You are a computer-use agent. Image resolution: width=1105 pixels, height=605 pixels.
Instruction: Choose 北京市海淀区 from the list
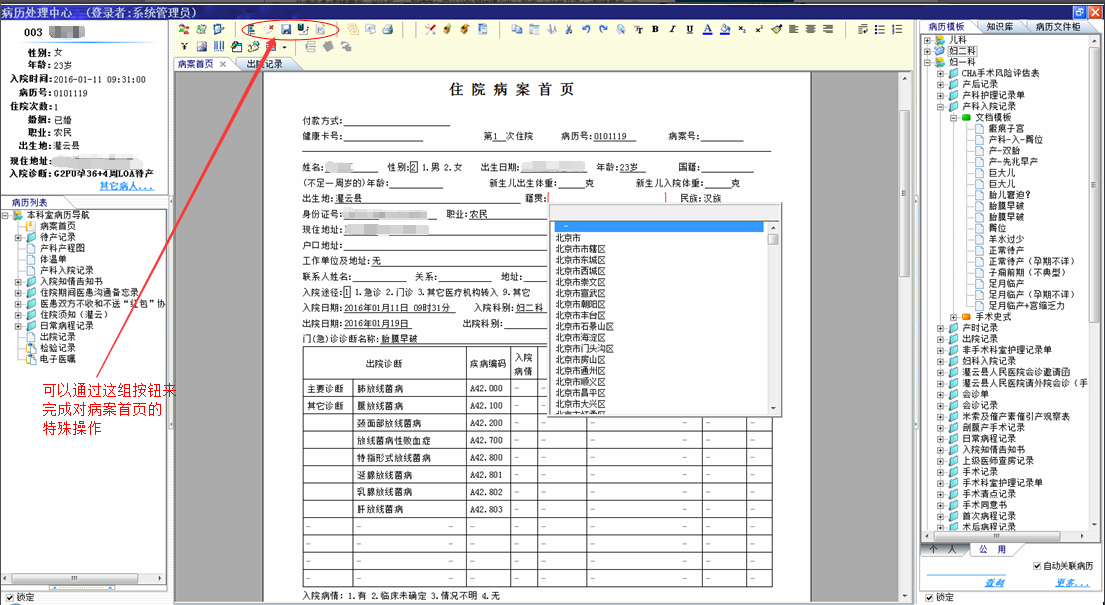580,338
